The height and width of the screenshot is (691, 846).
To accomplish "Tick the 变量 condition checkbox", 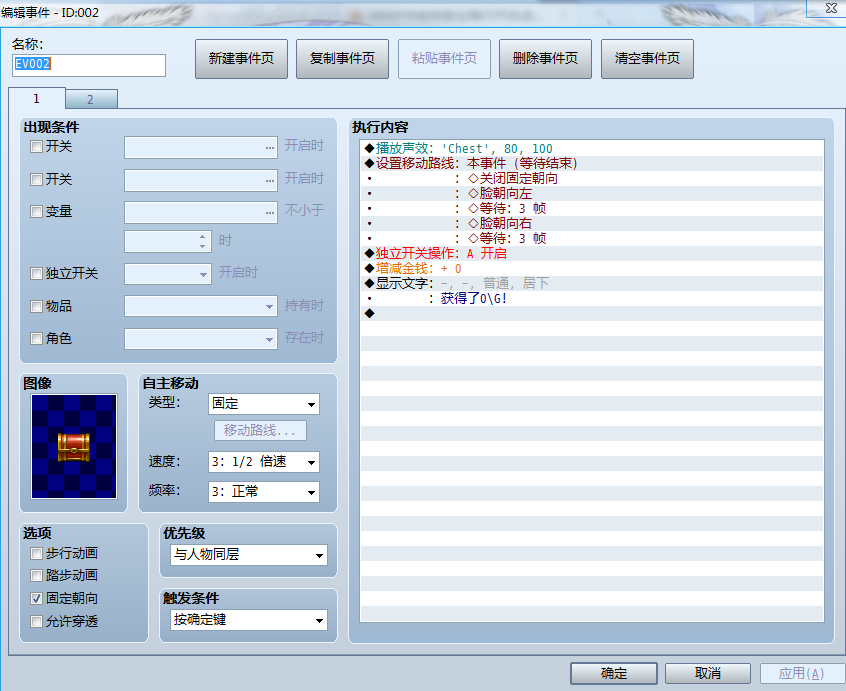I will (x=36, y=211).
